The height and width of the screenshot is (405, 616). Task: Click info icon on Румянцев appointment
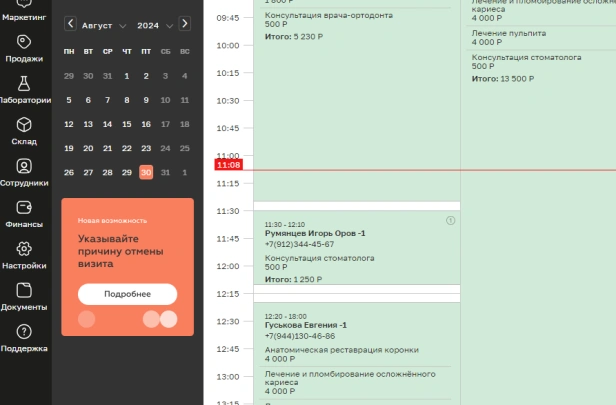point(450,220)
